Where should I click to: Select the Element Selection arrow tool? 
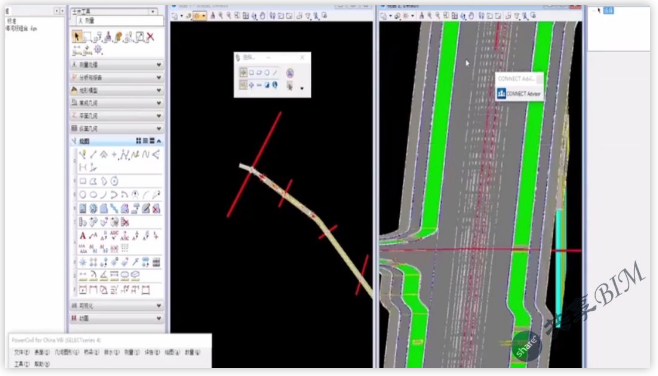(76, 37)
